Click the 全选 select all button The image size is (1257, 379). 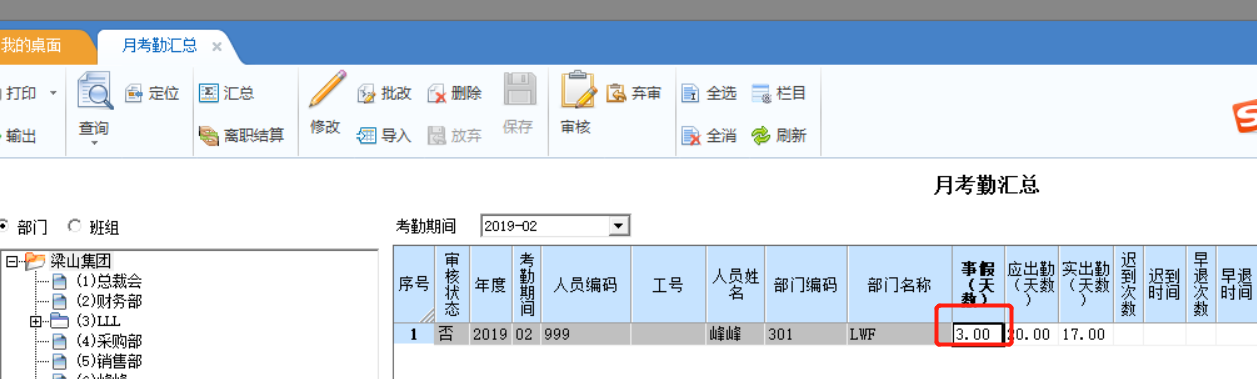(x=708, y=93)
